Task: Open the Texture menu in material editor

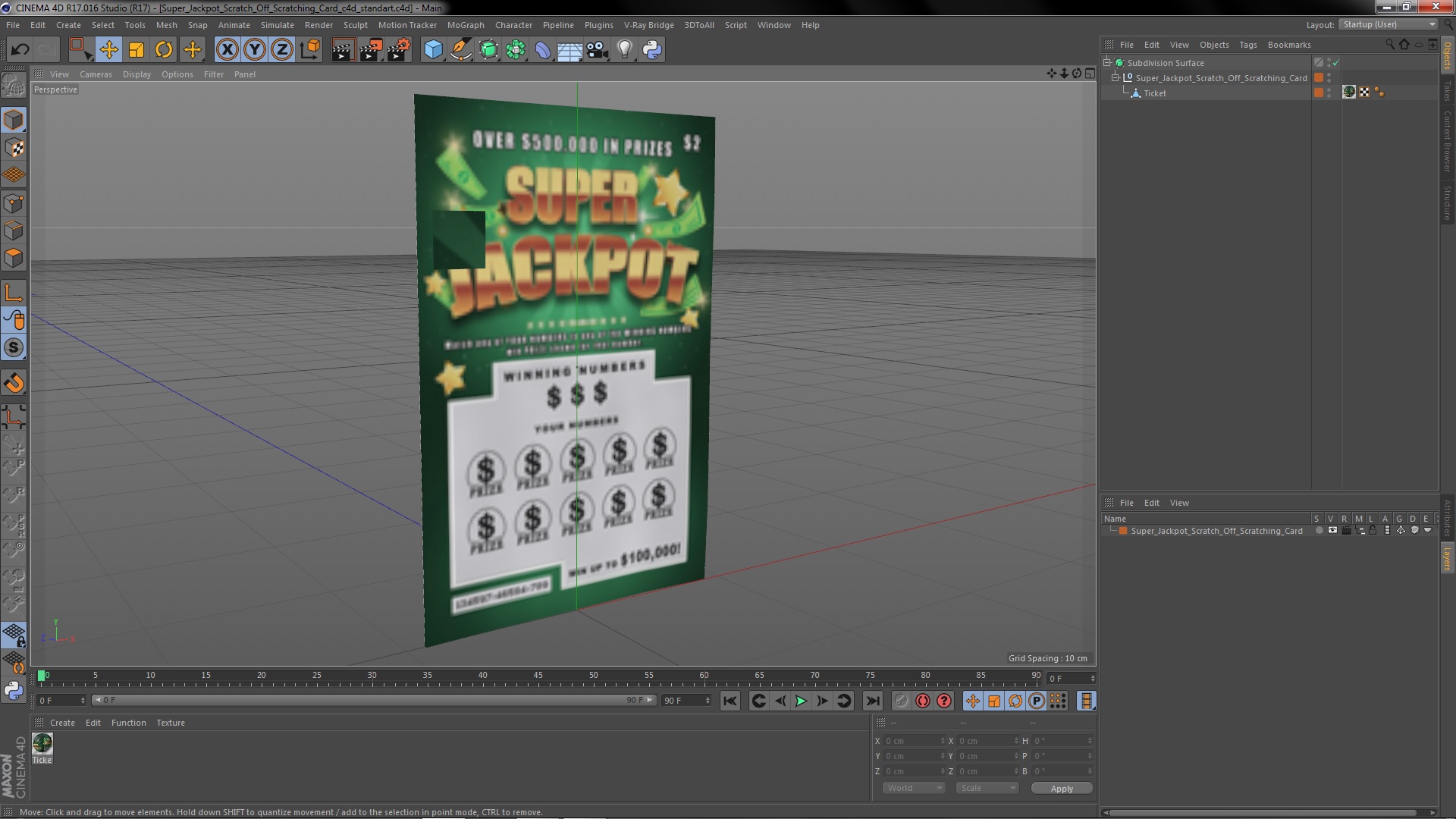Action: point(170,722)
